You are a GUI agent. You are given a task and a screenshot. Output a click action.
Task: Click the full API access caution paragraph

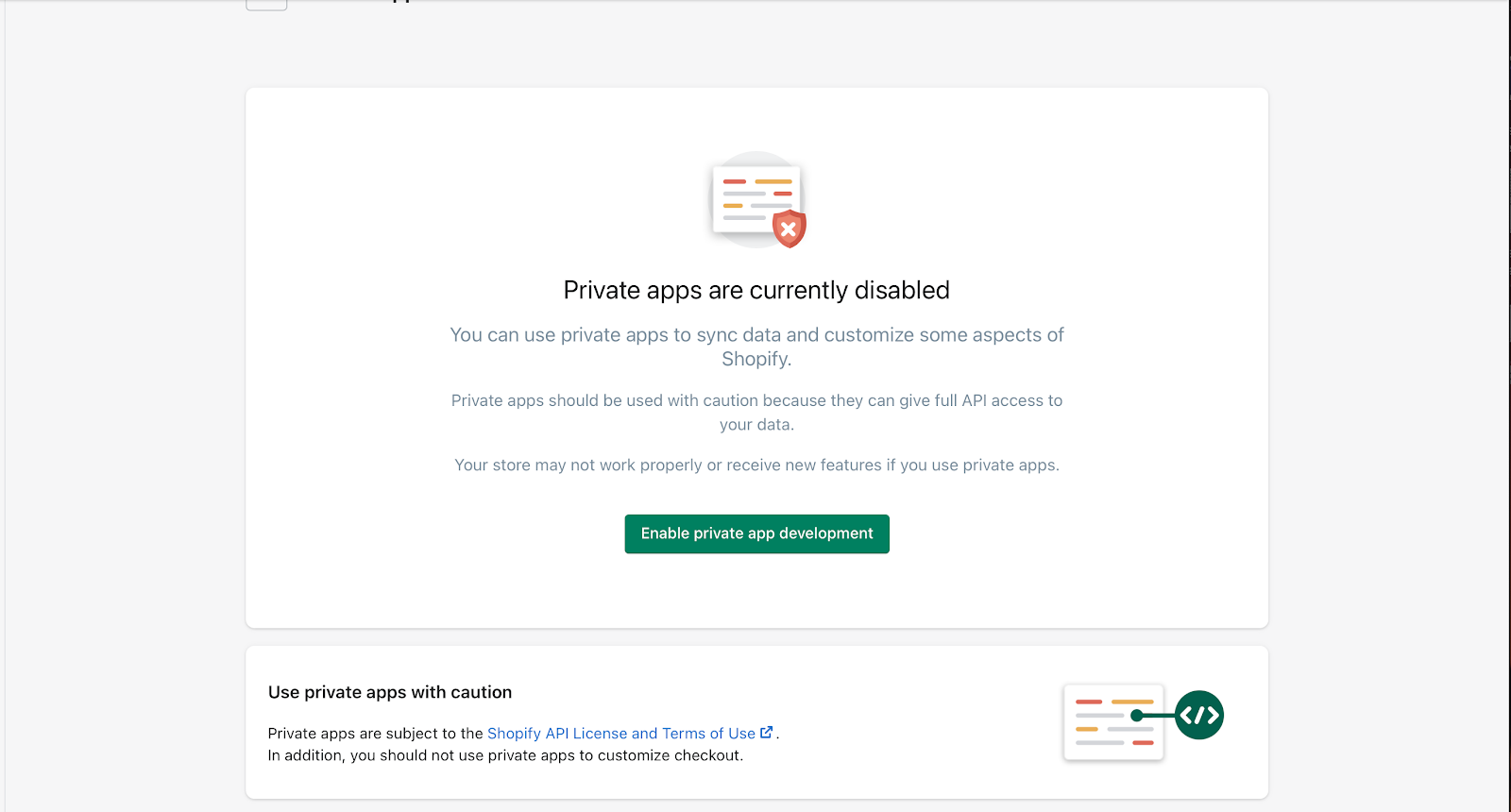tap(756, 400)
